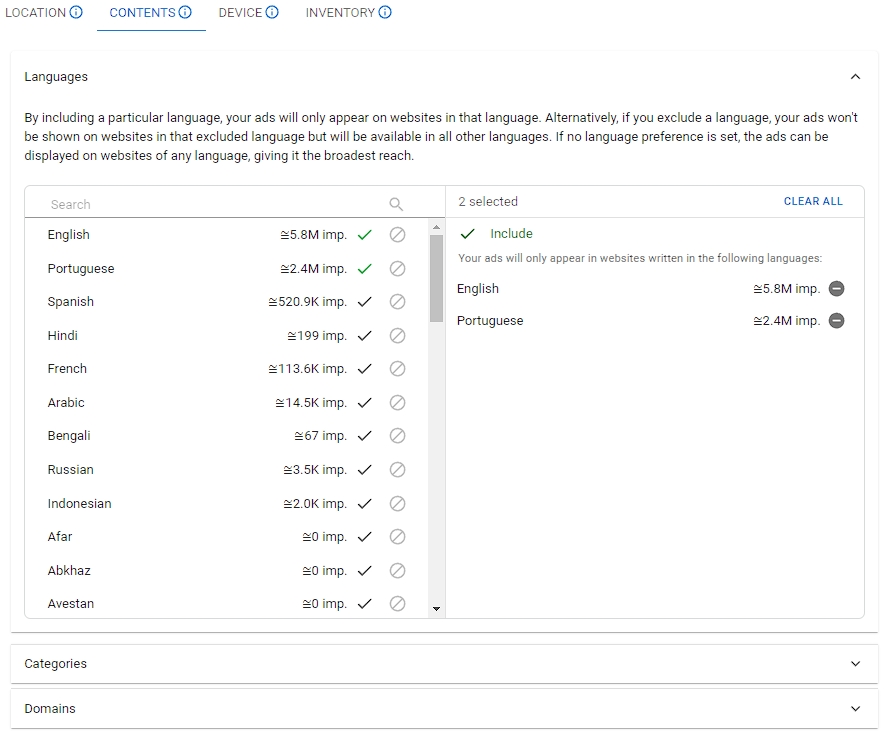Include French with its checkmark
Image resolution: width=887 pixels, height=731 pixels.
coord(365,369)
